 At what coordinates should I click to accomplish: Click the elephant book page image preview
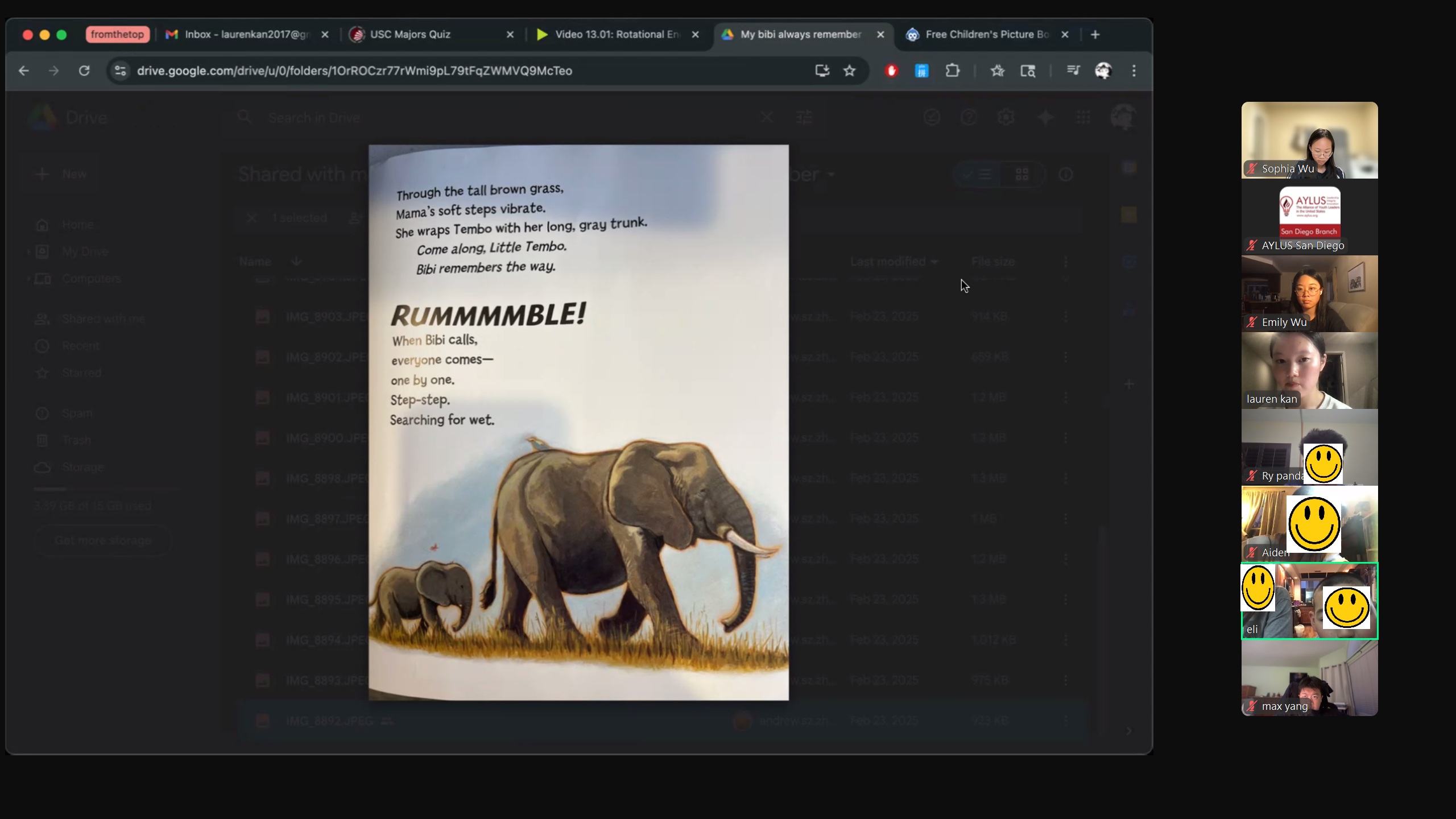(578, 422)
